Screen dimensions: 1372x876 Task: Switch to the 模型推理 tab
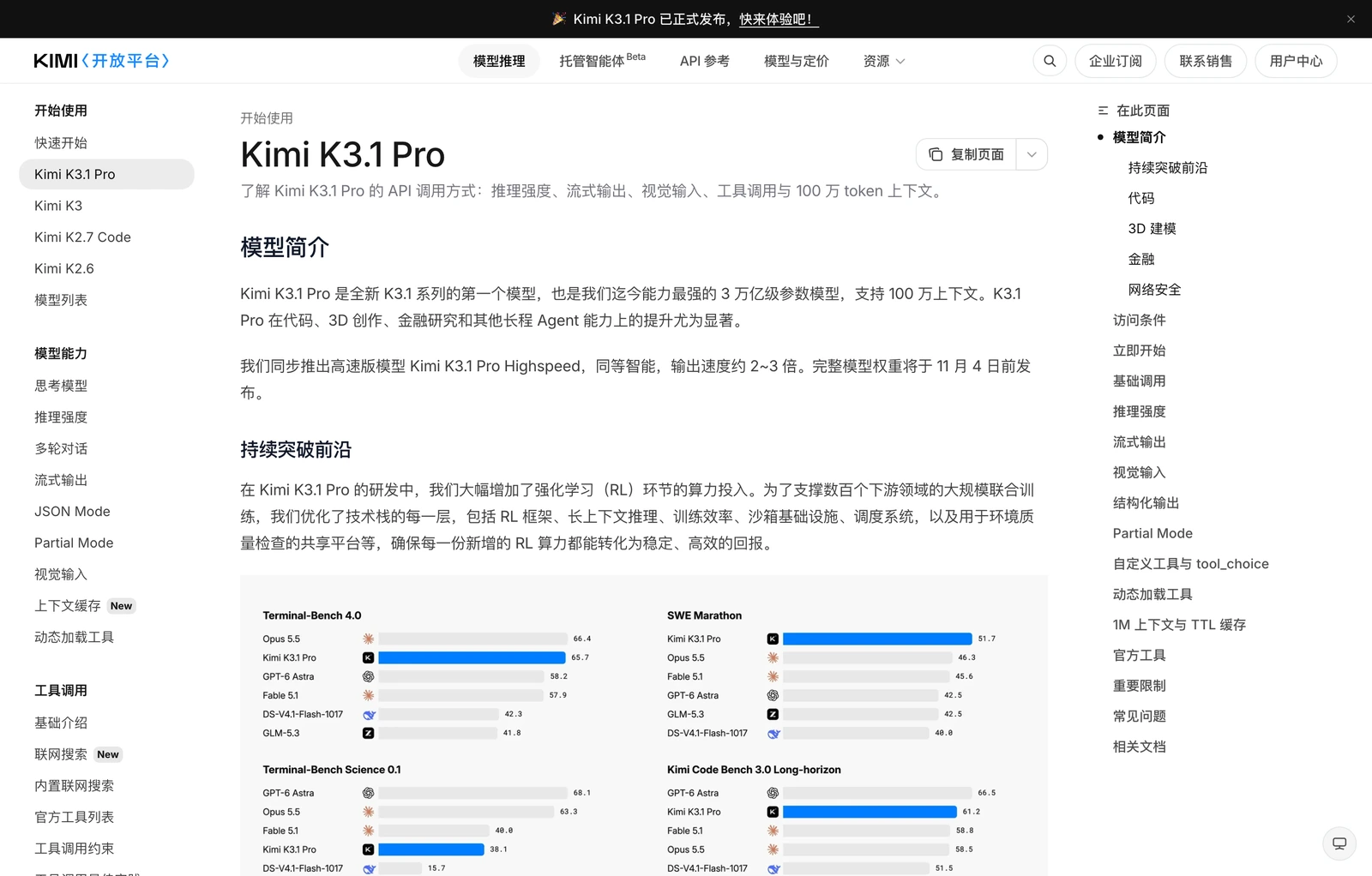[x=499, y=61]
